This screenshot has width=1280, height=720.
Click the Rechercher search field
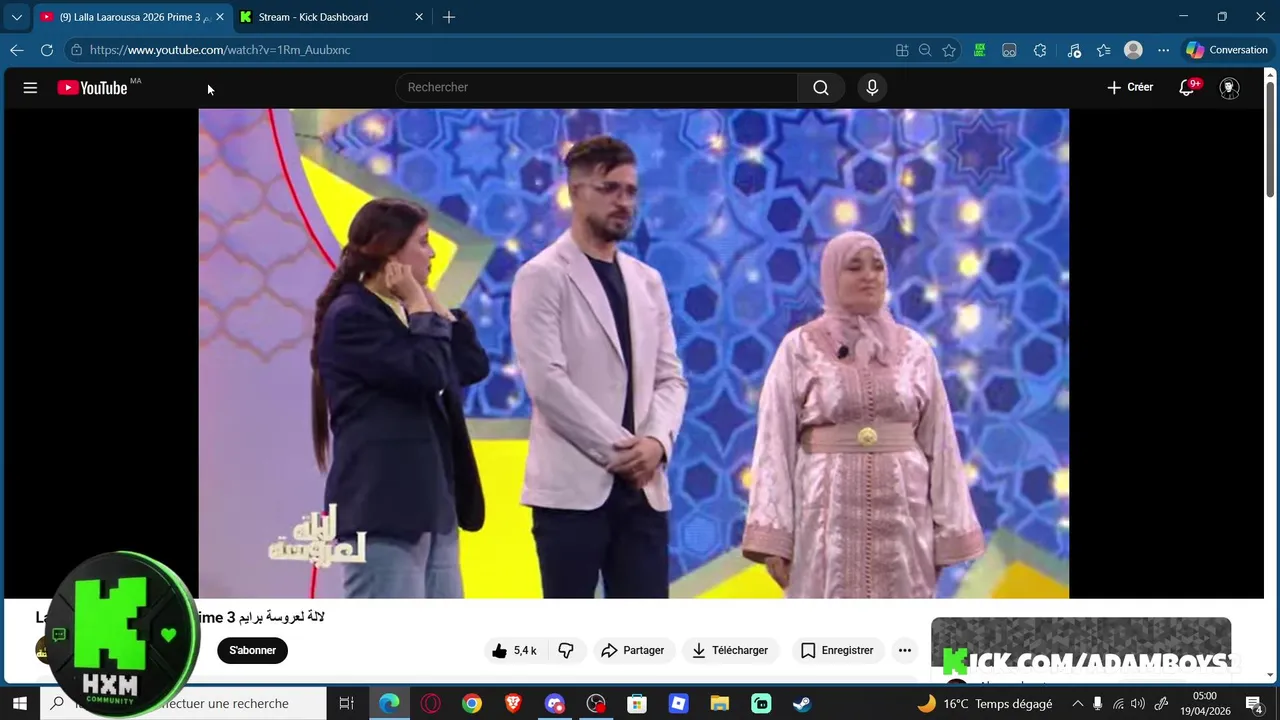pos(597,87)
